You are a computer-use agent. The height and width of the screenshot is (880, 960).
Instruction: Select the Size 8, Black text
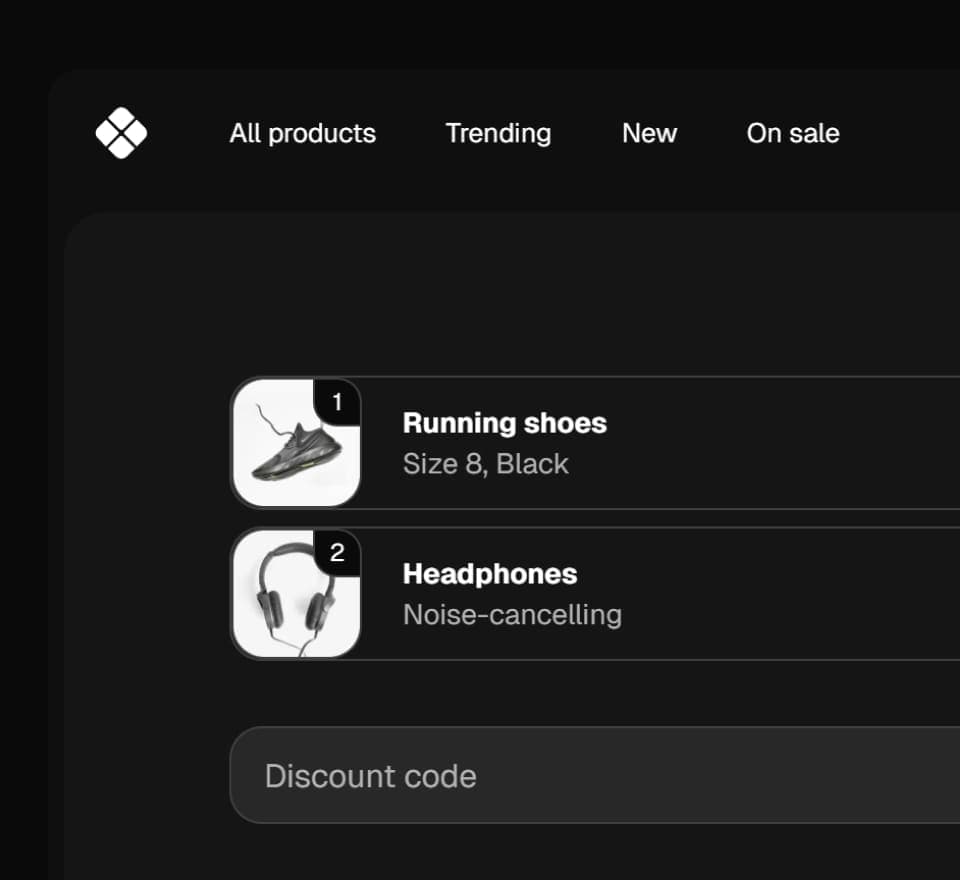point(486,464)
